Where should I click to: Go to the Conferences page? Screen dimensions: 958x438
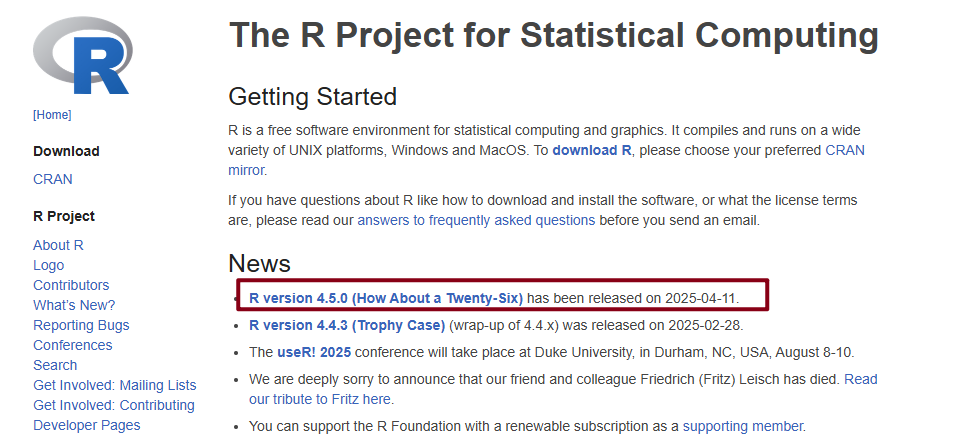pyautogui.click(x=73, y=345)
